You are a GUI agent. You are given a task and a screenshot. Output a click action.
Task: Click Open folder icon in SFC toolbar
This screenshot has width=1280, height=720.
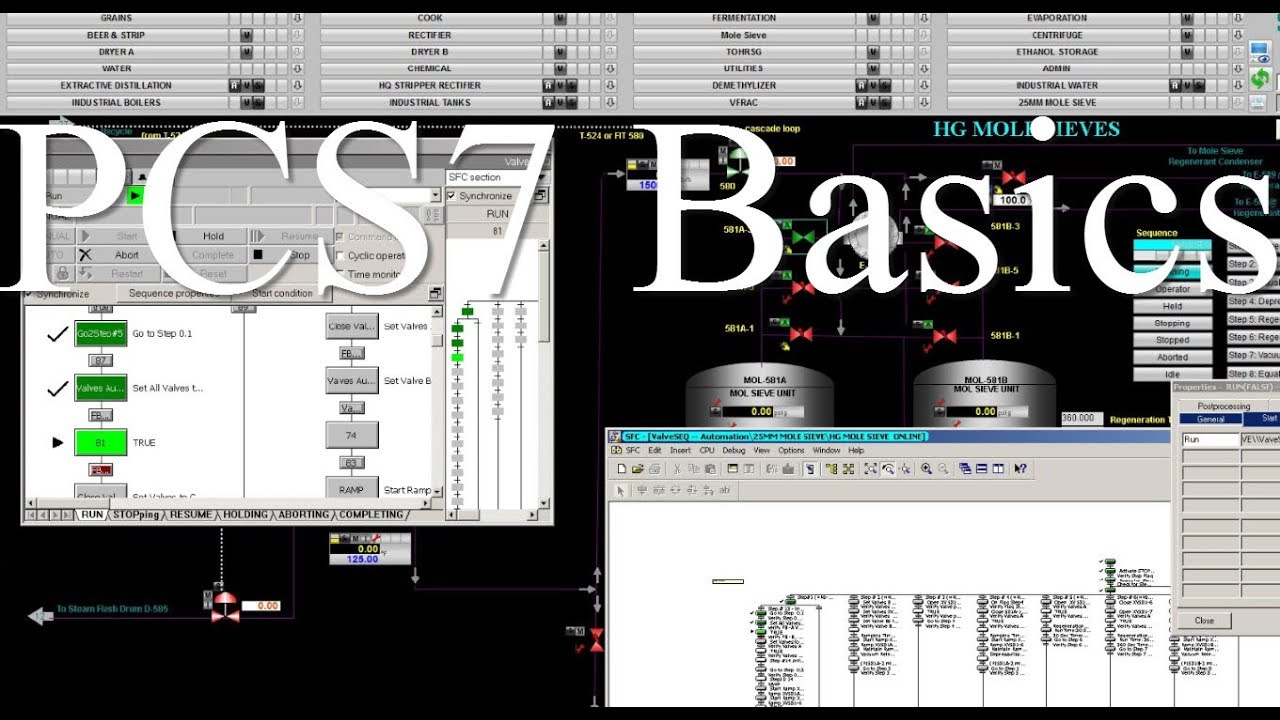coord(638,468)
